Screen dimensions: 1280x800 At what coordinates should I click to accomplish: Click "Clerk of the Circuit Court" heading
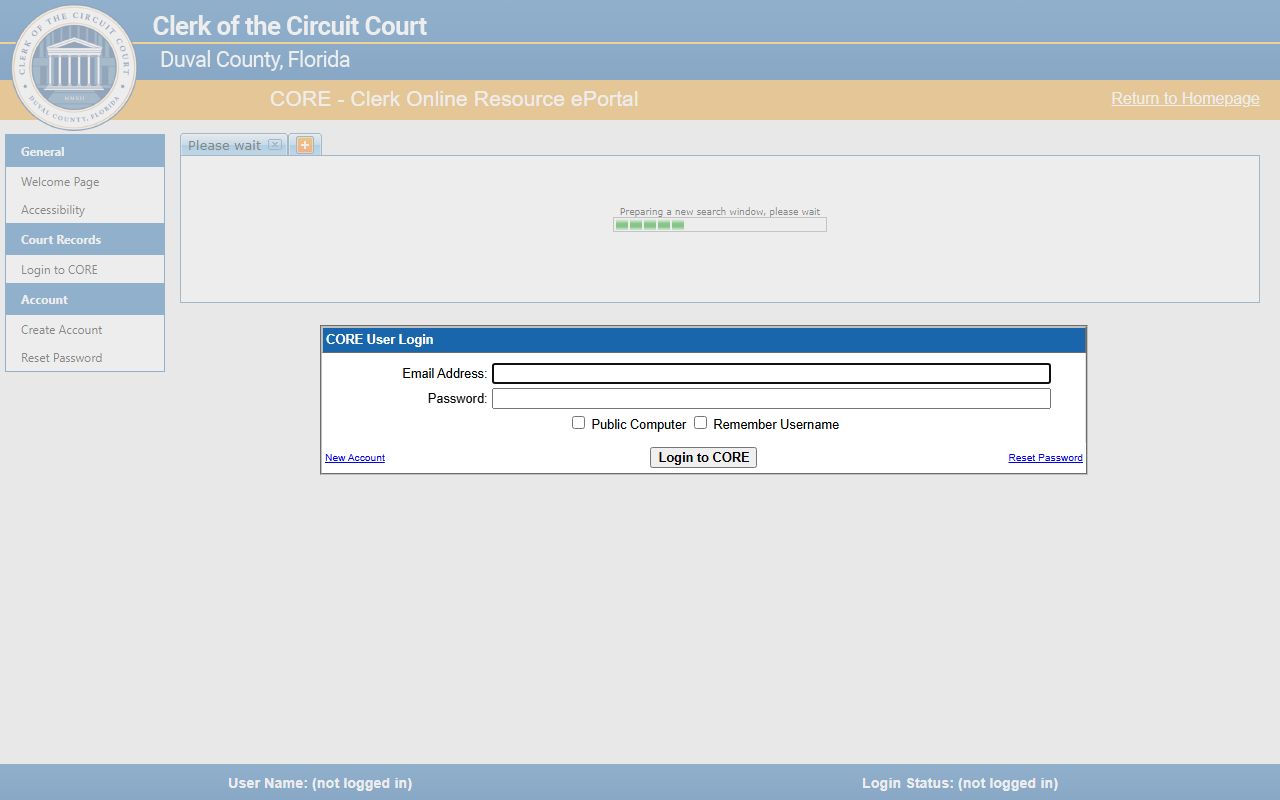[x=290, y=26]
